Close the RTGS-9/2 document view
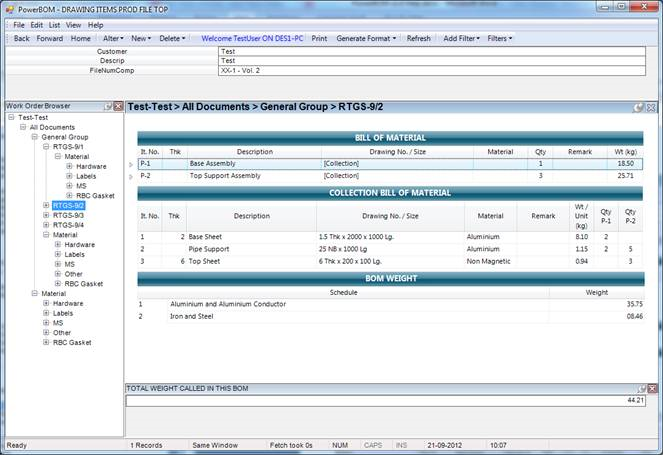The width and height of the screenshot is (663, 455). point(650,106)
